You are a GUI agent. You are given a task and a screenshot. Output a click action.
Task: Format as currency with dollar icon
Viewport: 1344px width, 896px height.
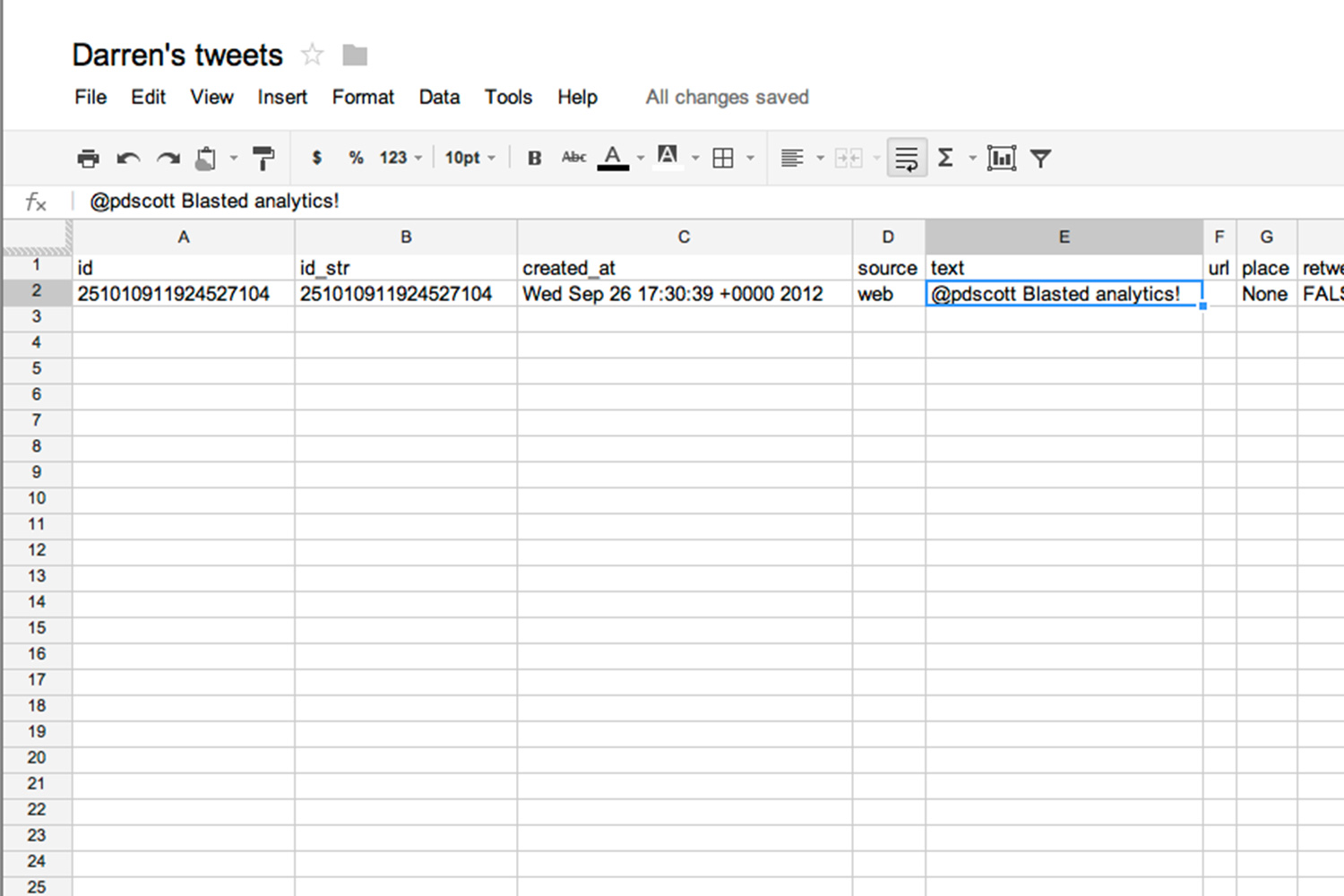click(x=316, y=158)
